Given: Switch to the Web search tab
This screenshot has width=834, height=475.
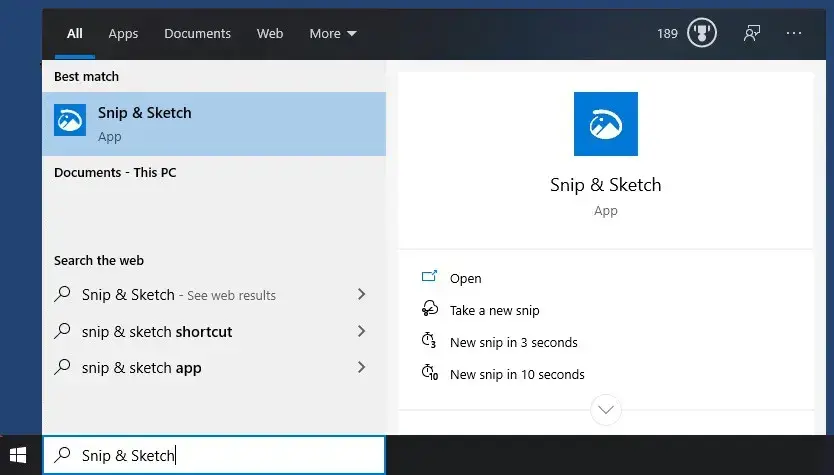Looking at the screenshot, I should [x=270, y=34].
